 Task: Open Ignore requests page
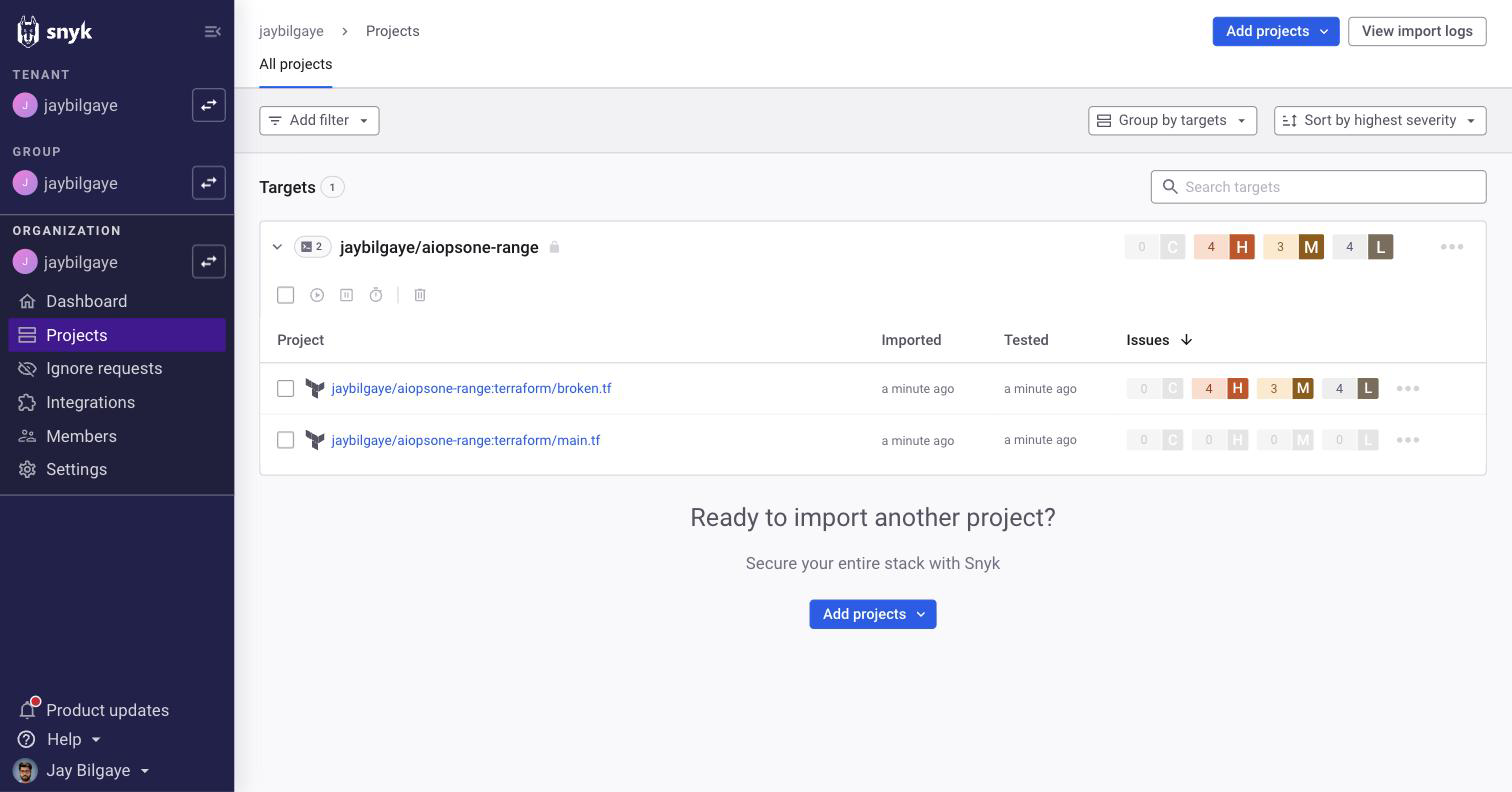click(x=117, y=368)
